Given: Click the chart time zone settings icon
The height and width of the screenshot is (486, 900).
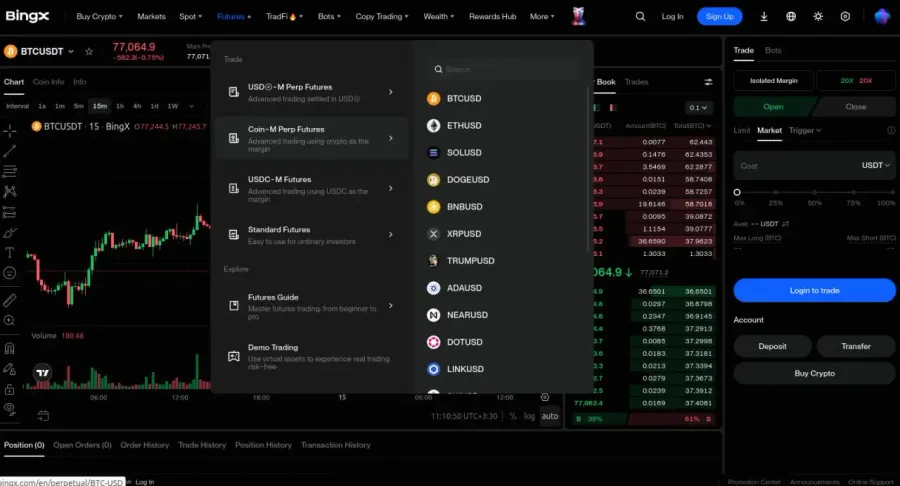Looking at the screenshot, I should pos(545,397).
